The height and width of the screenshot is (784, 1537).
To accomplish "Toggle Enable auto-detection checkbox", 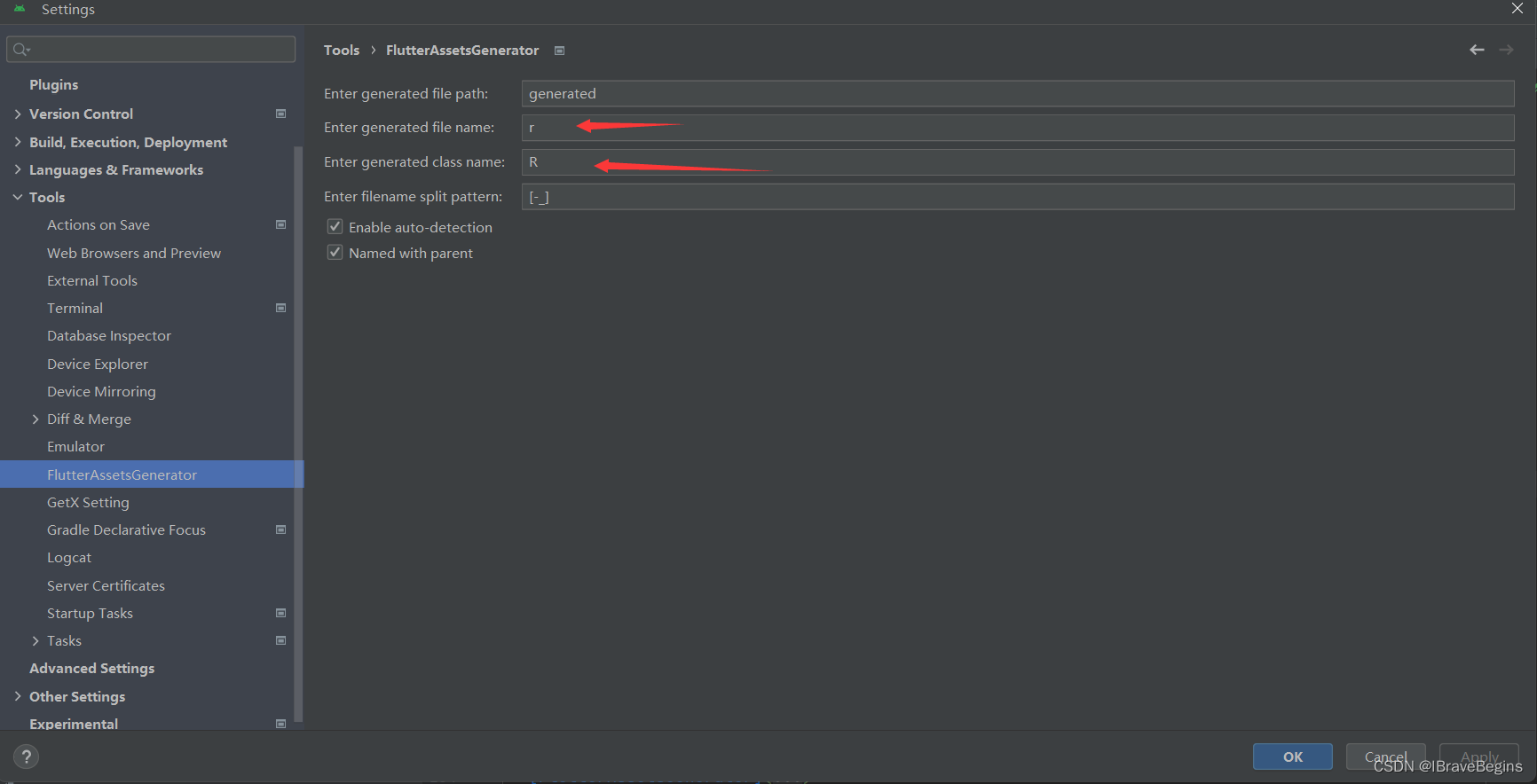I will [x=335, y=227].
